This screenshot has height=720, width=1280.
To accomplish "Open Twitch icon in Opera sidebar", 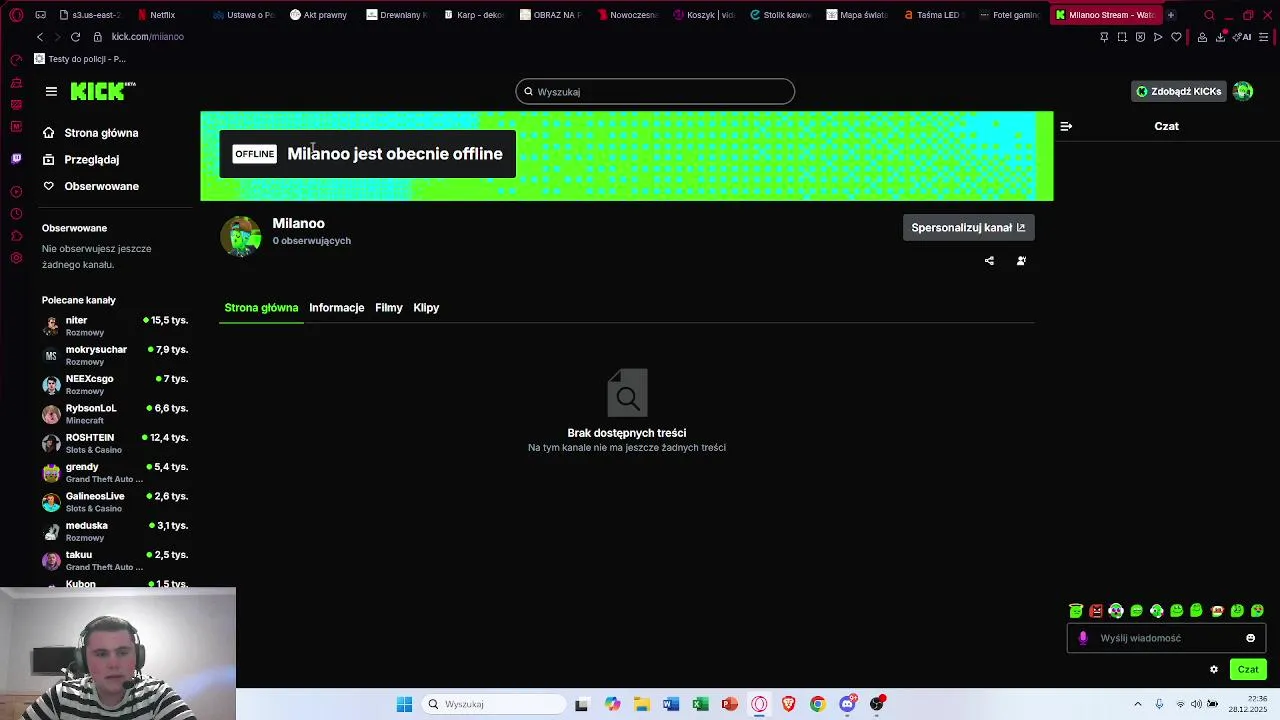I will (x=16, y=158).
